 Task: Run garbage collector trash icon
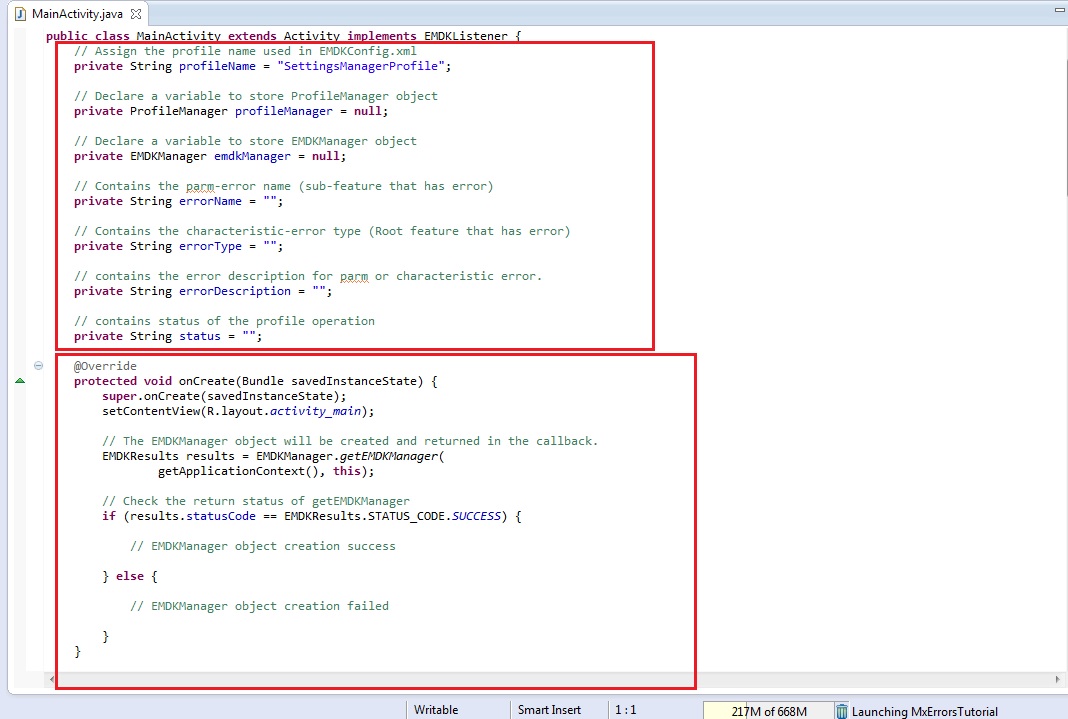pyautogui.click(x=842, y=711)
